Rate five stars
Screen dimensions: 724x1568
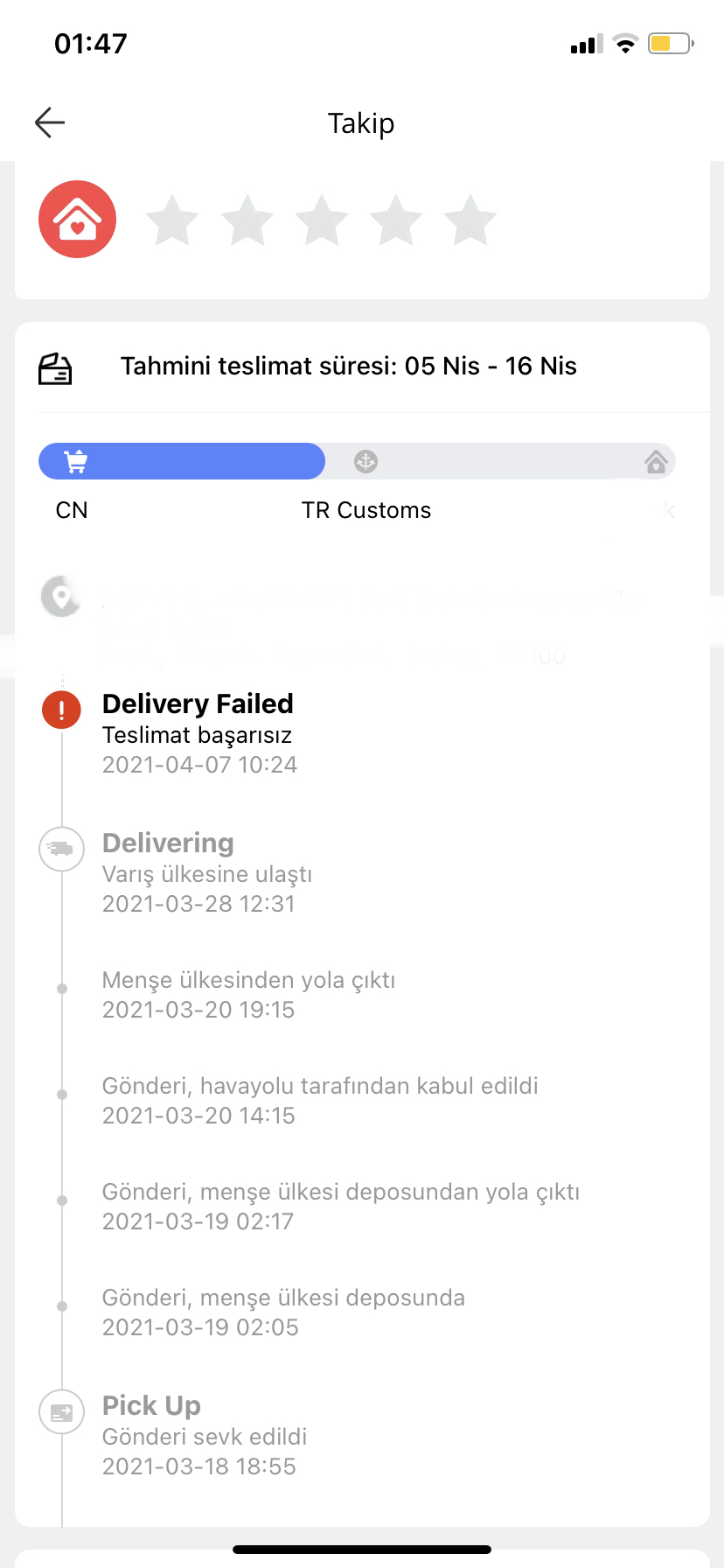pos(470,220)
